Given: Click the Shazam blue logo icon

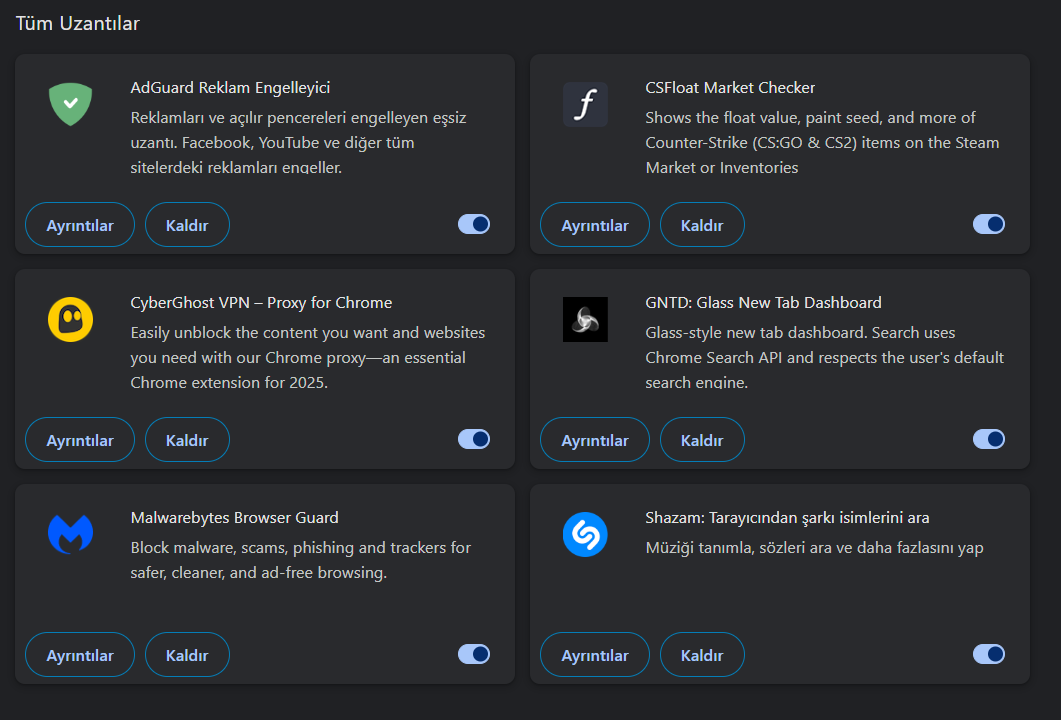Looking at the screenshot, I should [585, 534].
